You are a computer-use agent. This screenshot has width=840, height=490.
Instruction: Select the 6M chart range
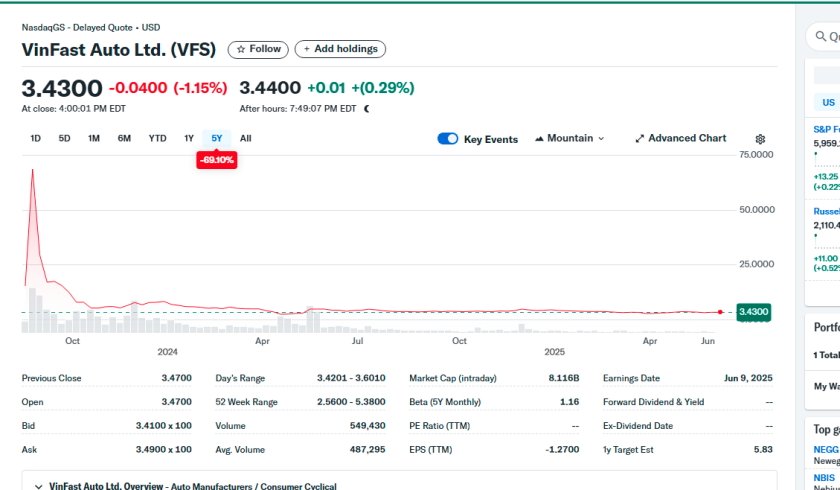[124, 139]
